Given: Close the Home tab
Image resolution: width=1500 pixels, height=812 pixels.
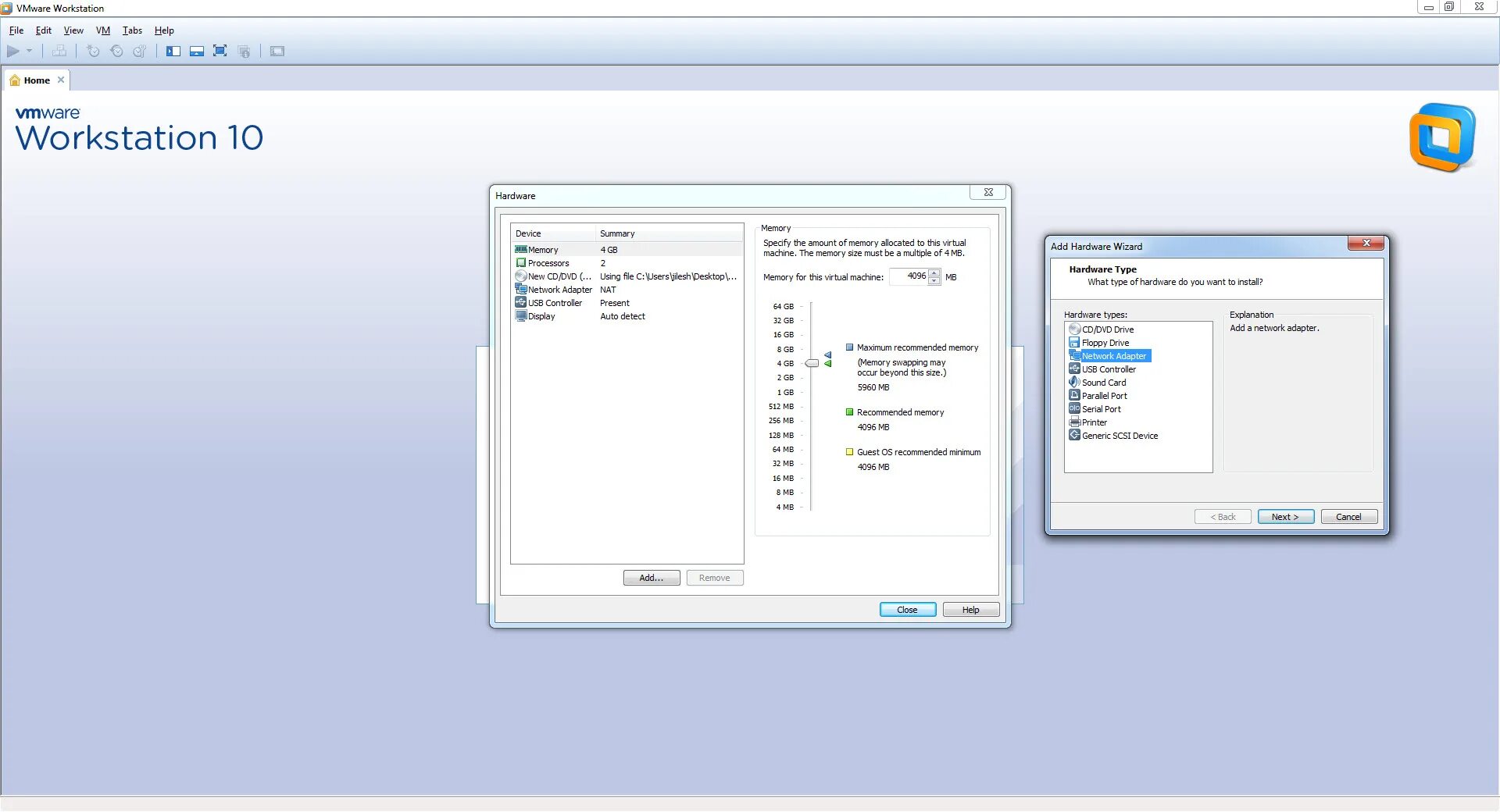Looking at the screenshot, I should pos(61,80).
